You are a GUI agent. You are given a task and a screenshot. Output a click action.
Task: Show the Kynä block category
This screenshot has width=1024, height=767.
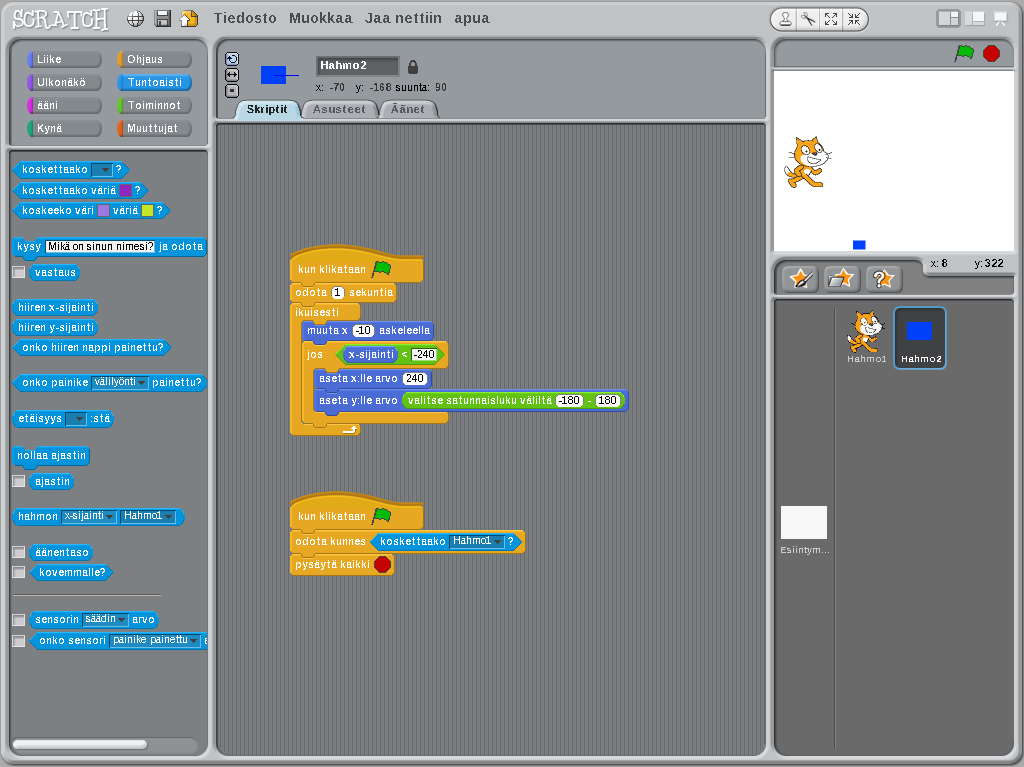point(65,128)
